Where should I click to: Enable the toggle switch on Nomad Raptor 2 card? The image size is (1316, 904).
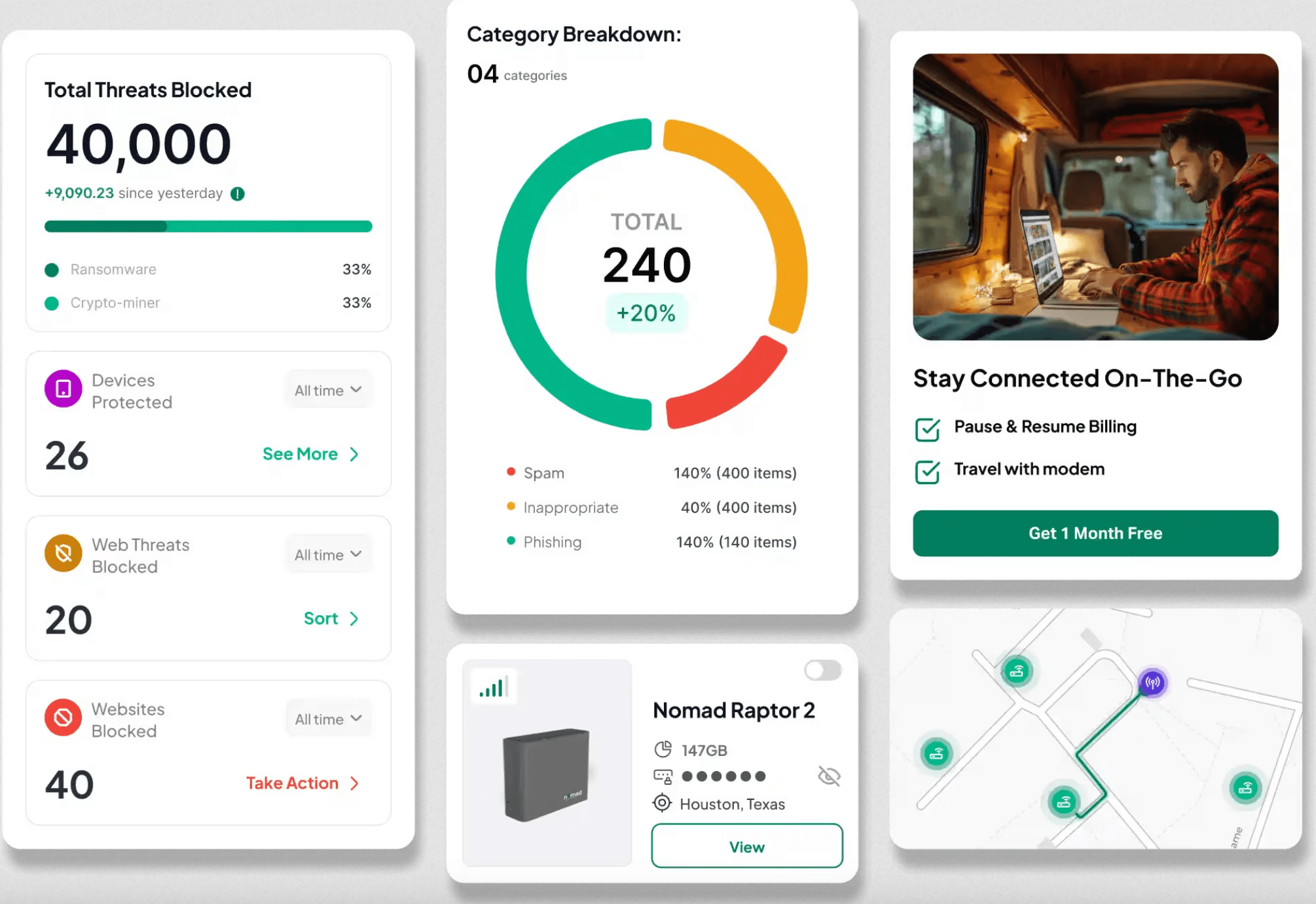(822, 671)
